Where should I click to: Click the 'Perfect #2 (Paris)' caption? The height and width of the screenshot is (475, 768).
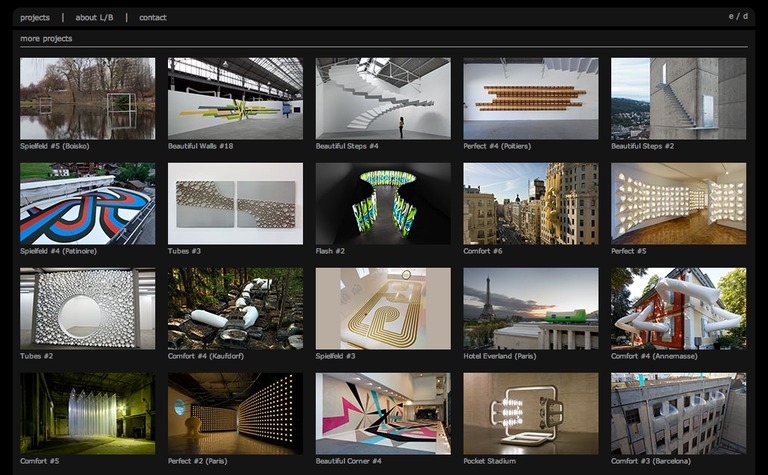(x=197, y=461)
